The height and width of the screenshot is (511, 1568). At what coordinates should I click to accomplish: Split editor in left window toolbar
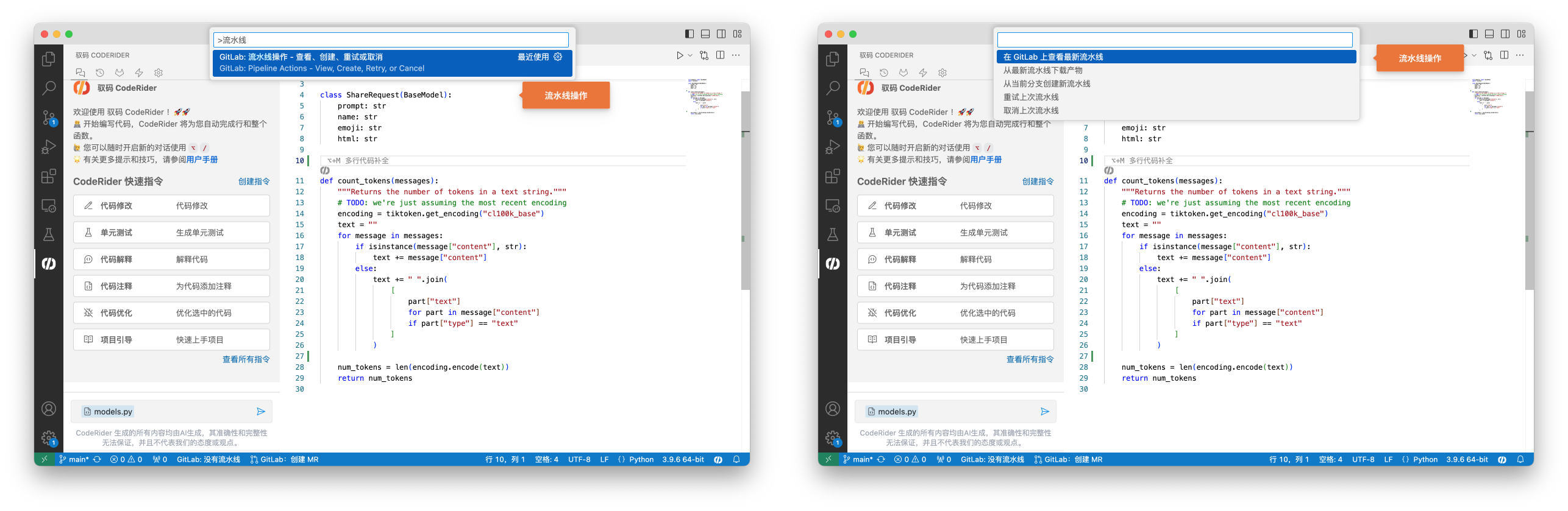point(721,55)
